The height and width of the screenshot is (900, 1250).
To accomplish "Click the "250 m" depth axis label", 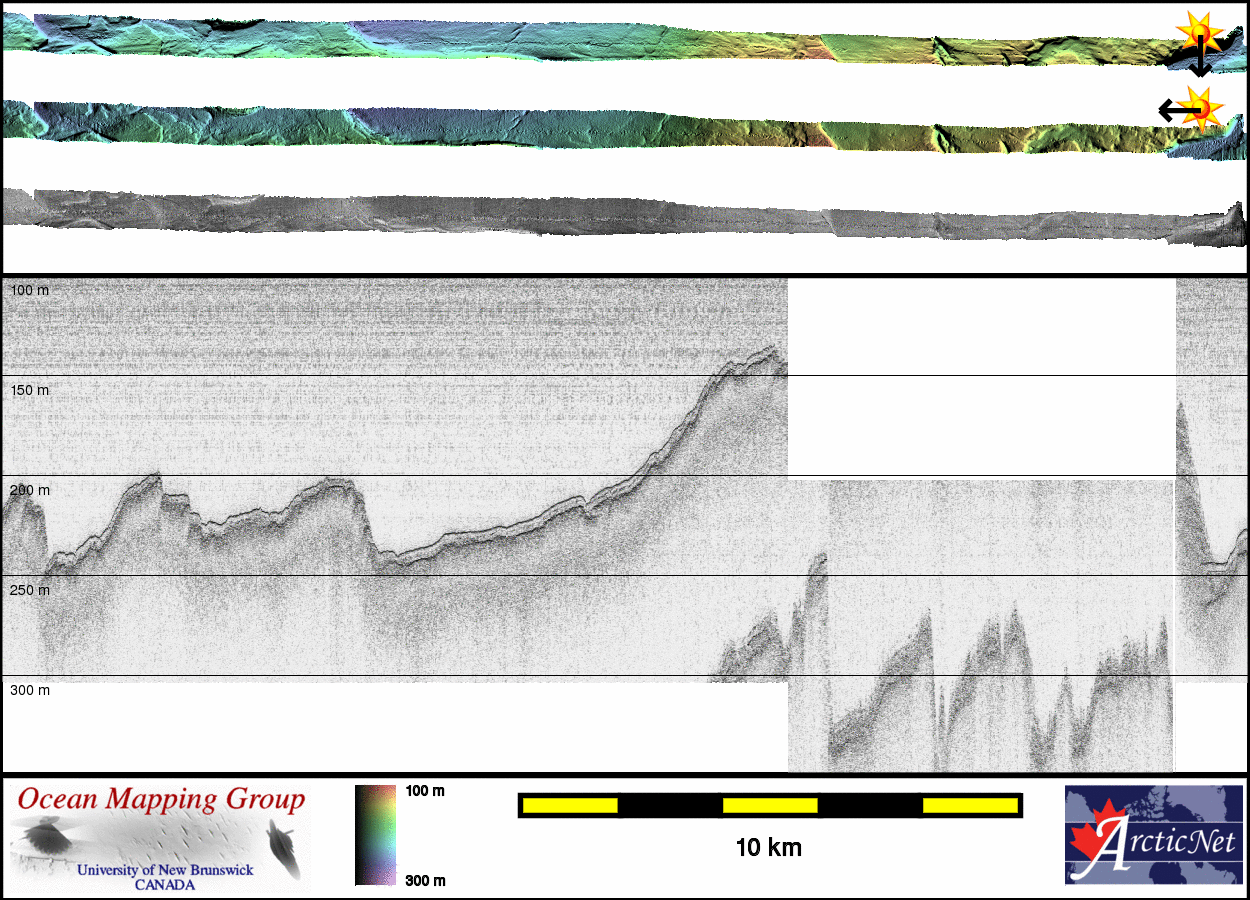I will click(x=29, y=590).
